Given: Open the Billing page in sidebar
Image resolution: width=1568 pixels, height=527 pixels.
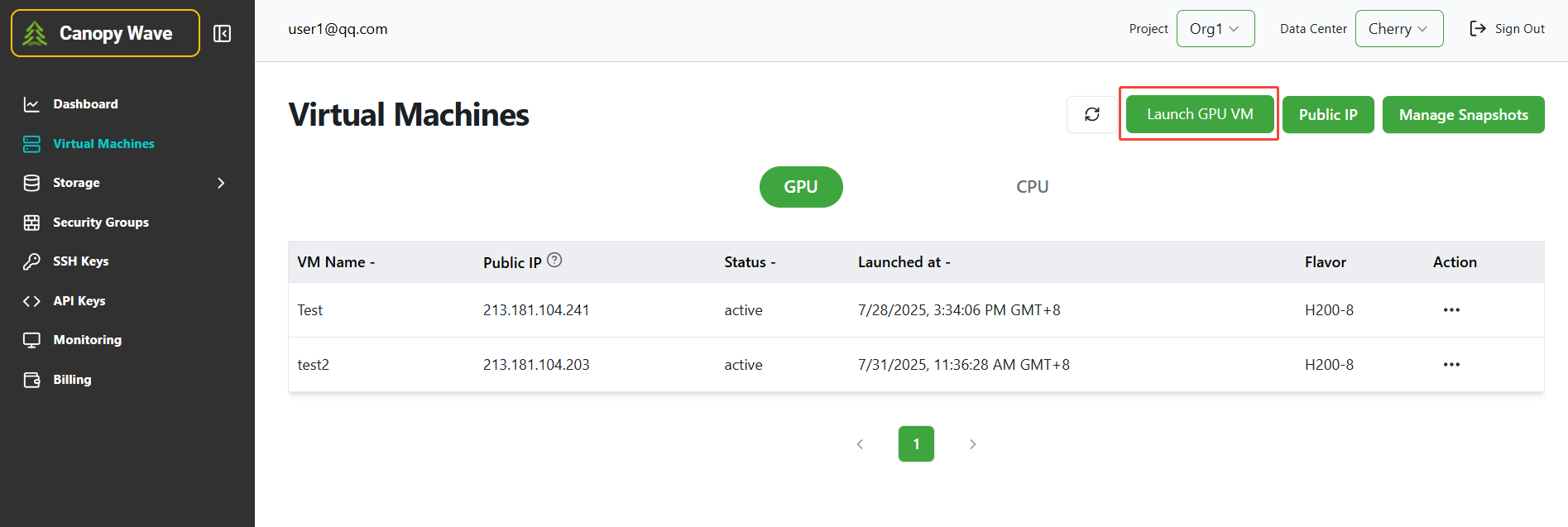Looking at the screenshot, I should click(72, 380).
